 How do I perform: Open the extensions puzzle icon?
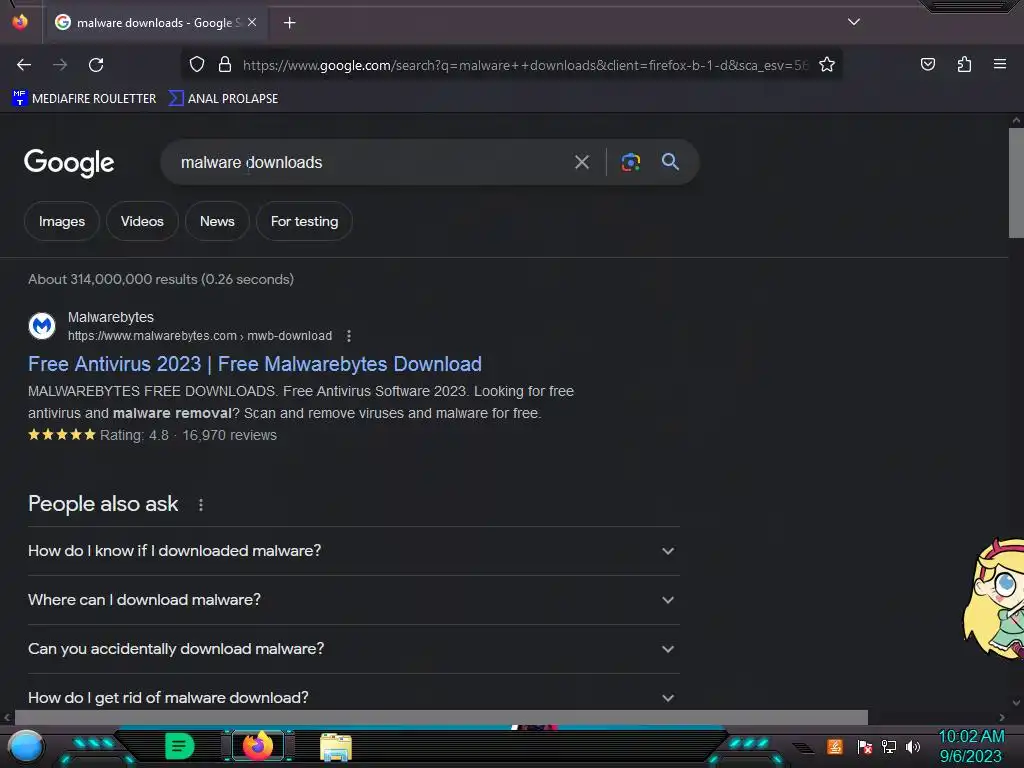tap(964, 64)
